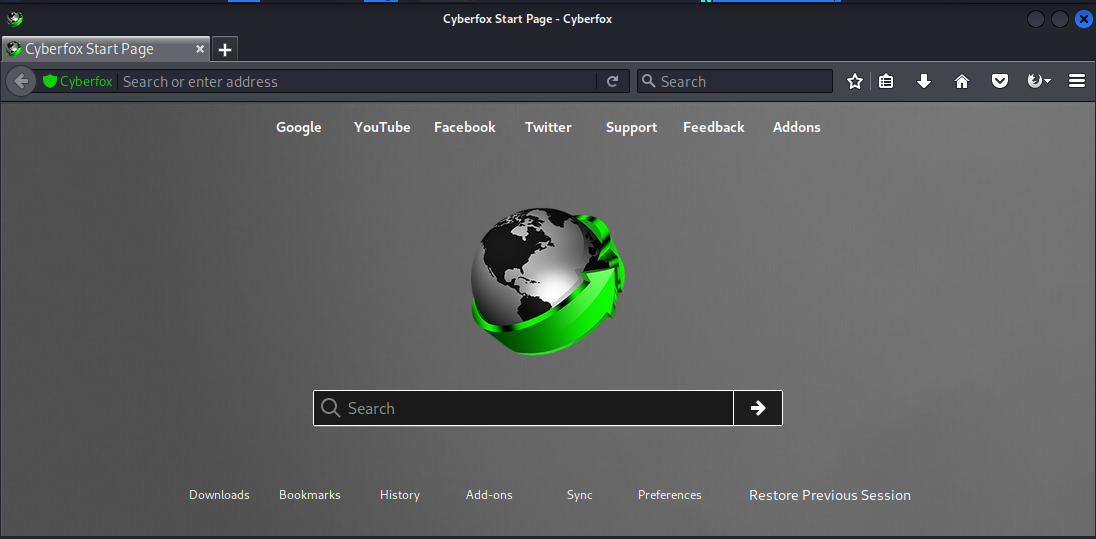Select the Cyberfox Start Page tab
The height and width of the screenshot is (539, 1096).
106,50
